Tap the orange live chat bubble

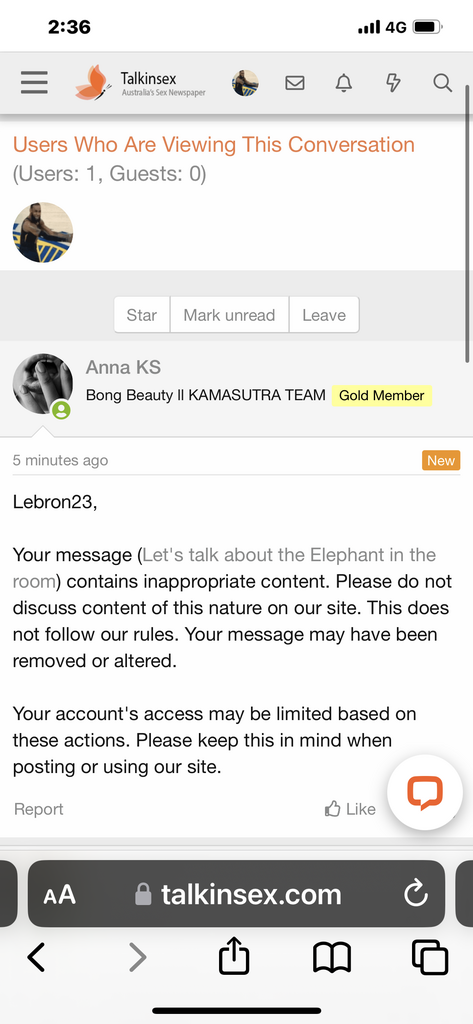click(425, 792)
